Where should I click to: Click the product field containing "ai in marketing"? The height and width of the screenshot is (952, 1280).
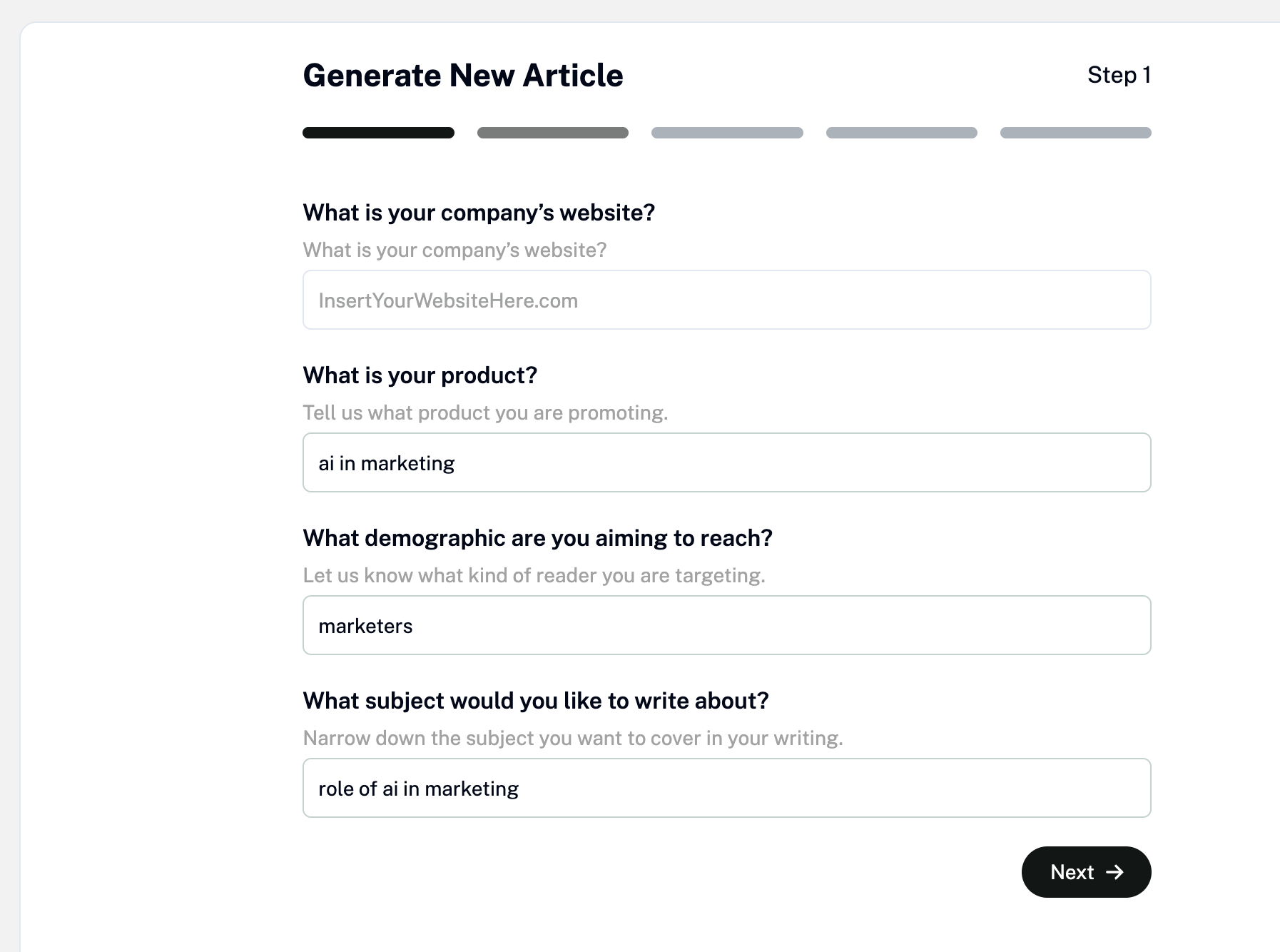point(726,463)
